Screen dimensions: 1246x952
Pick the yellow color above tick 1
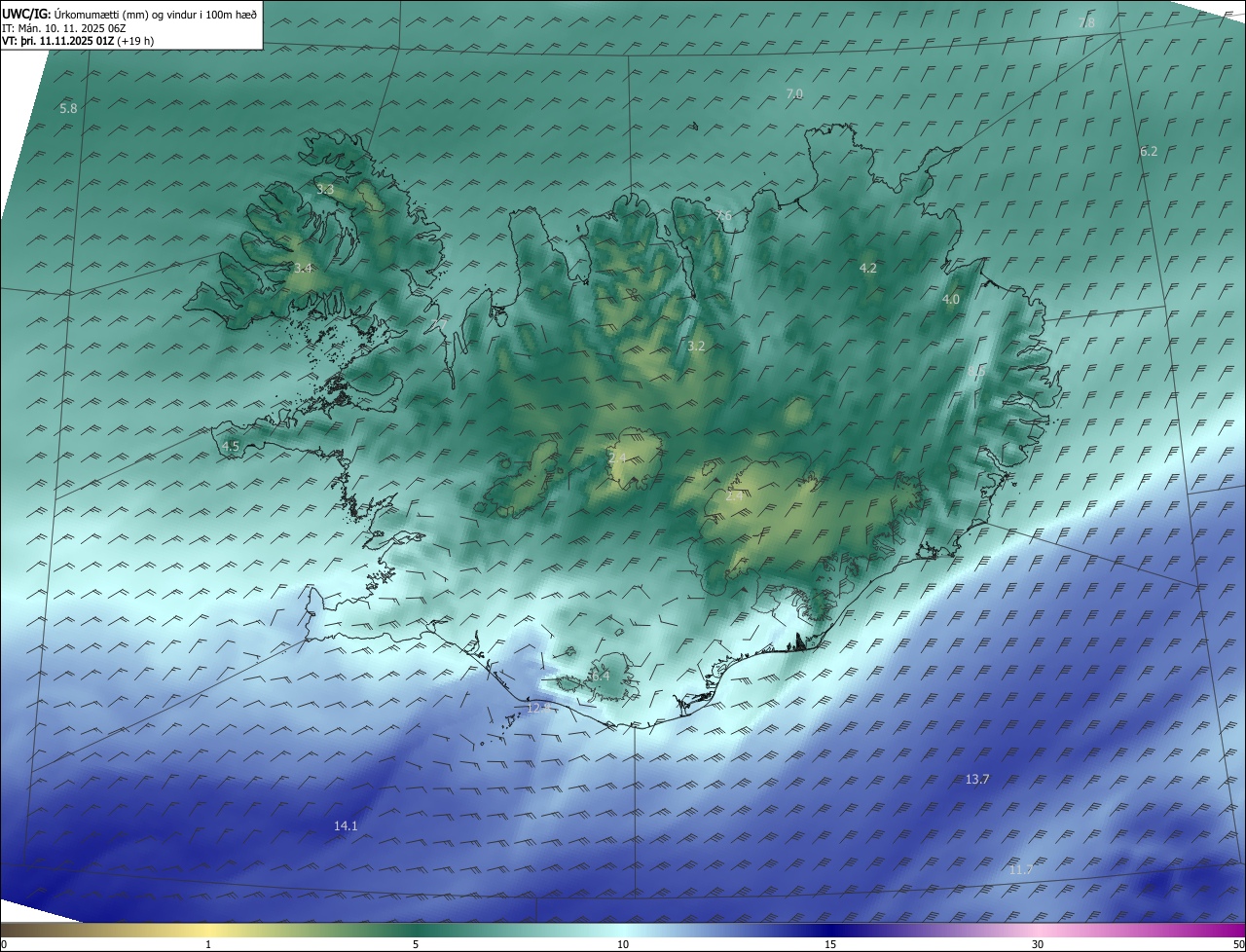click(208, 930)
